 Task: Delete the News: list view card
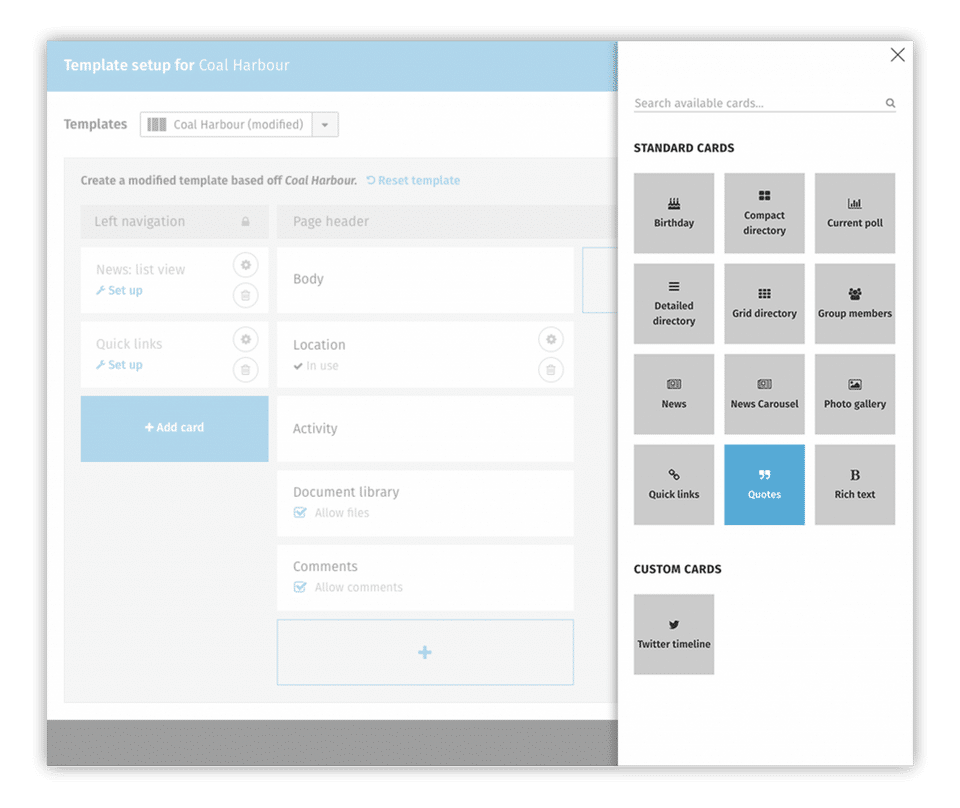(x=246, y=296)
